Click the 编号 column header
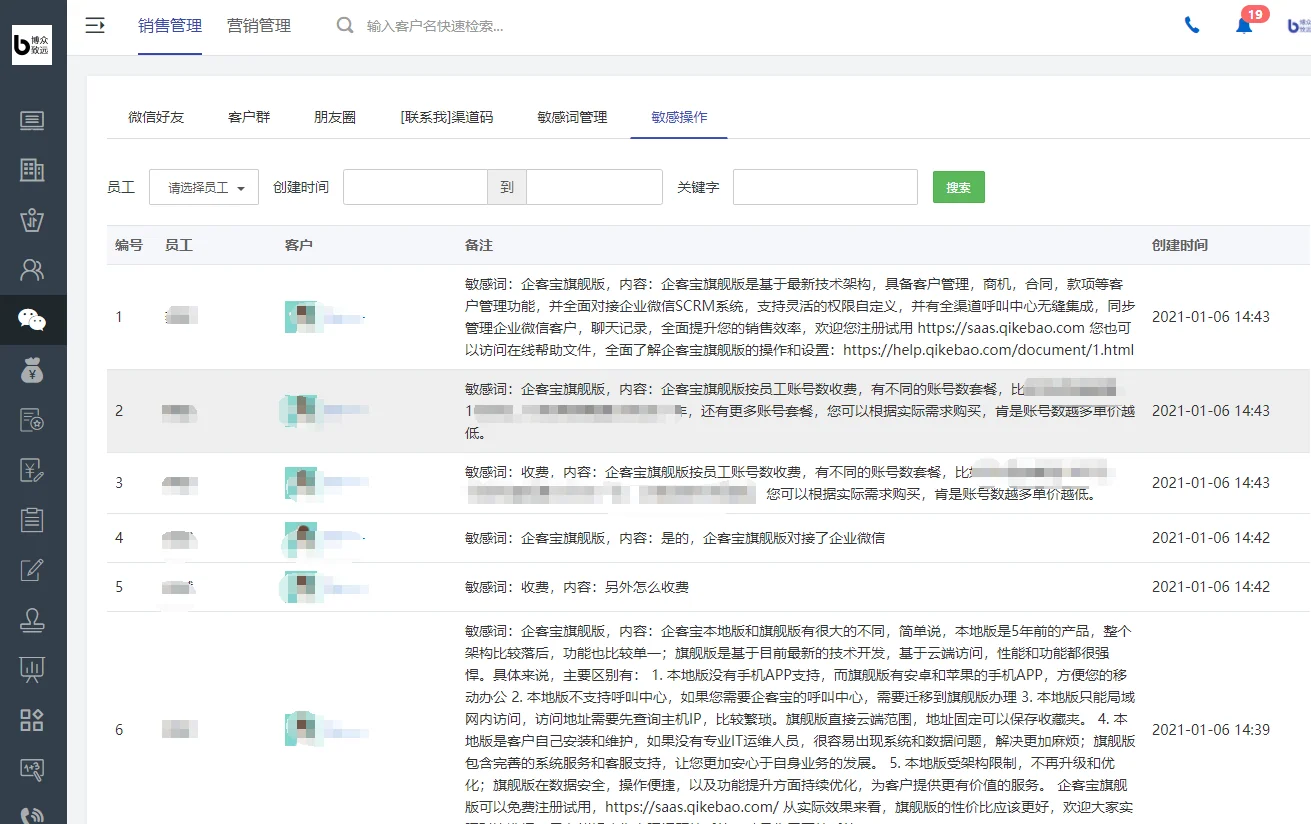Image resolution: width=1311 pixels, height=824 pixels. coord(129,245)
